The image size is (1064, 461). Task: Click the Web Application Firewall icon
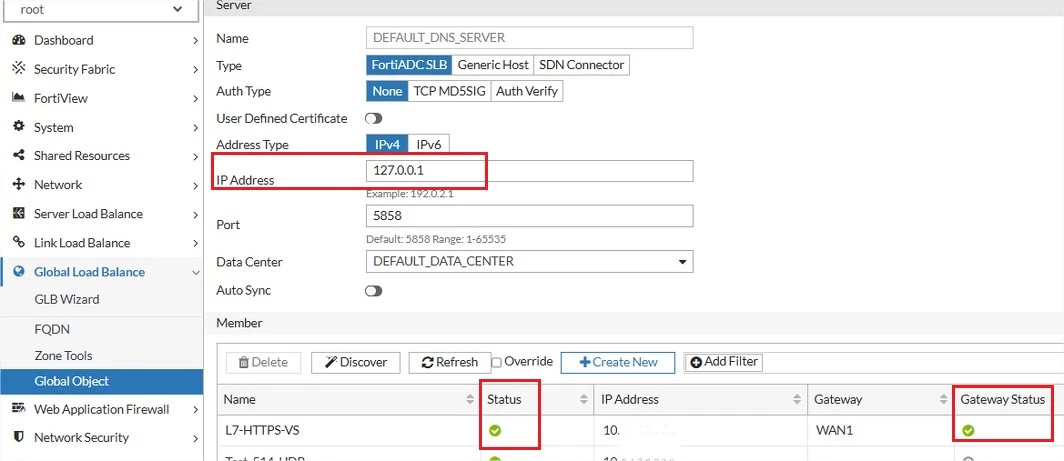[19, 409]
